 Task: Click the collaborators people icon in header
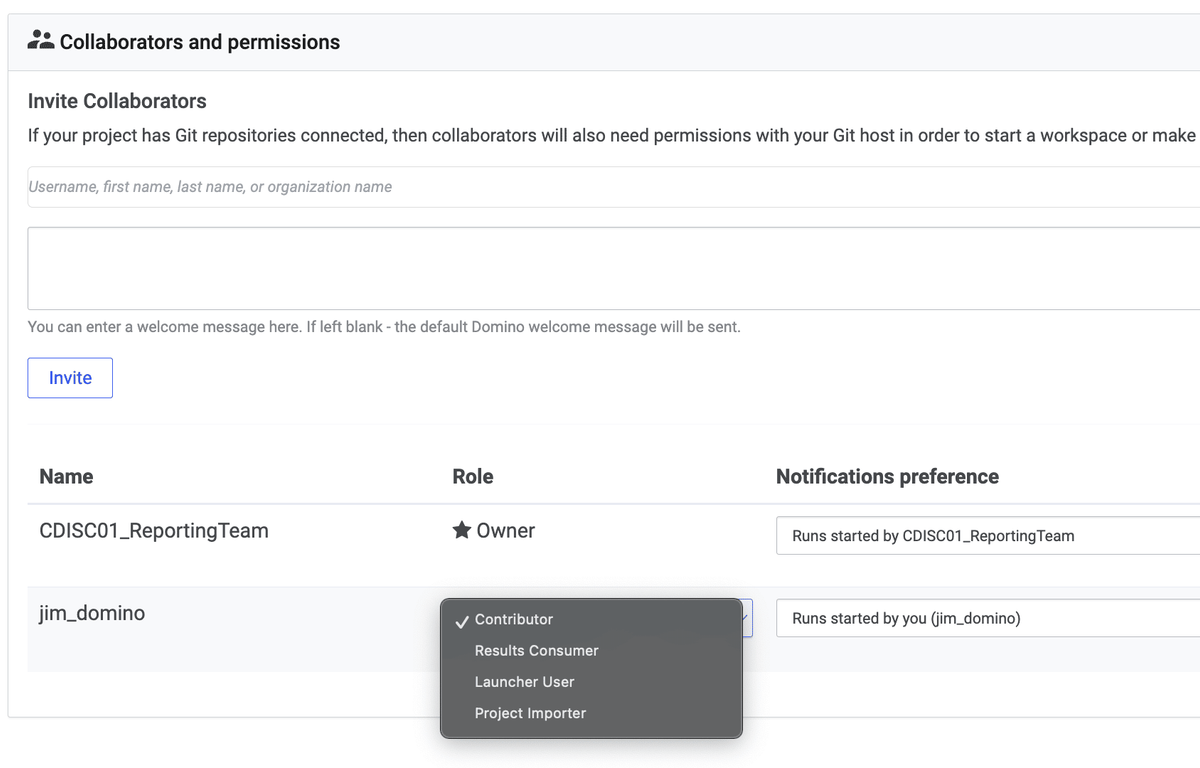(x=41, y=41)
